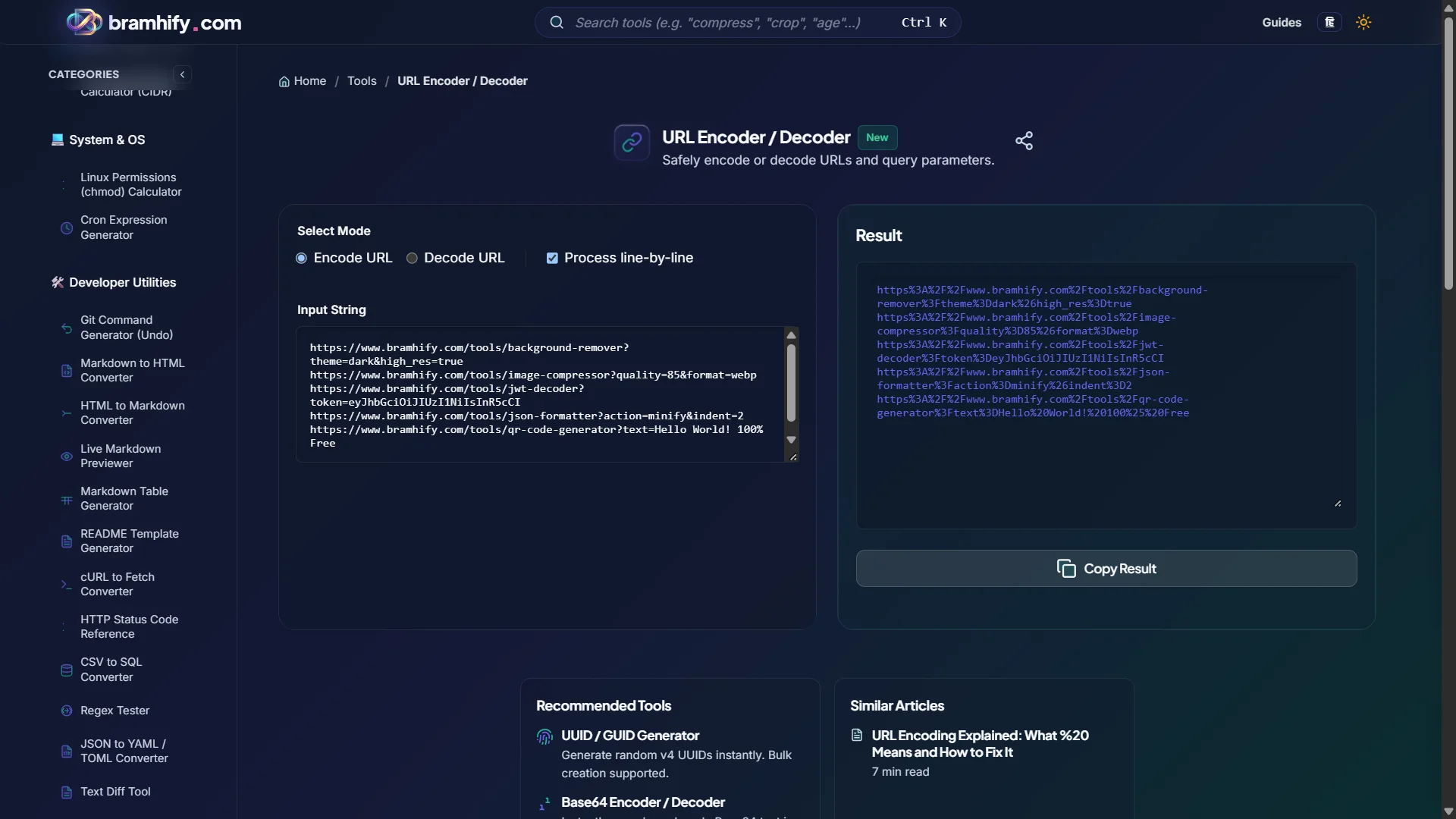
Task: Click the Markdown to HTML Converter icon
Action: (67, 371)
